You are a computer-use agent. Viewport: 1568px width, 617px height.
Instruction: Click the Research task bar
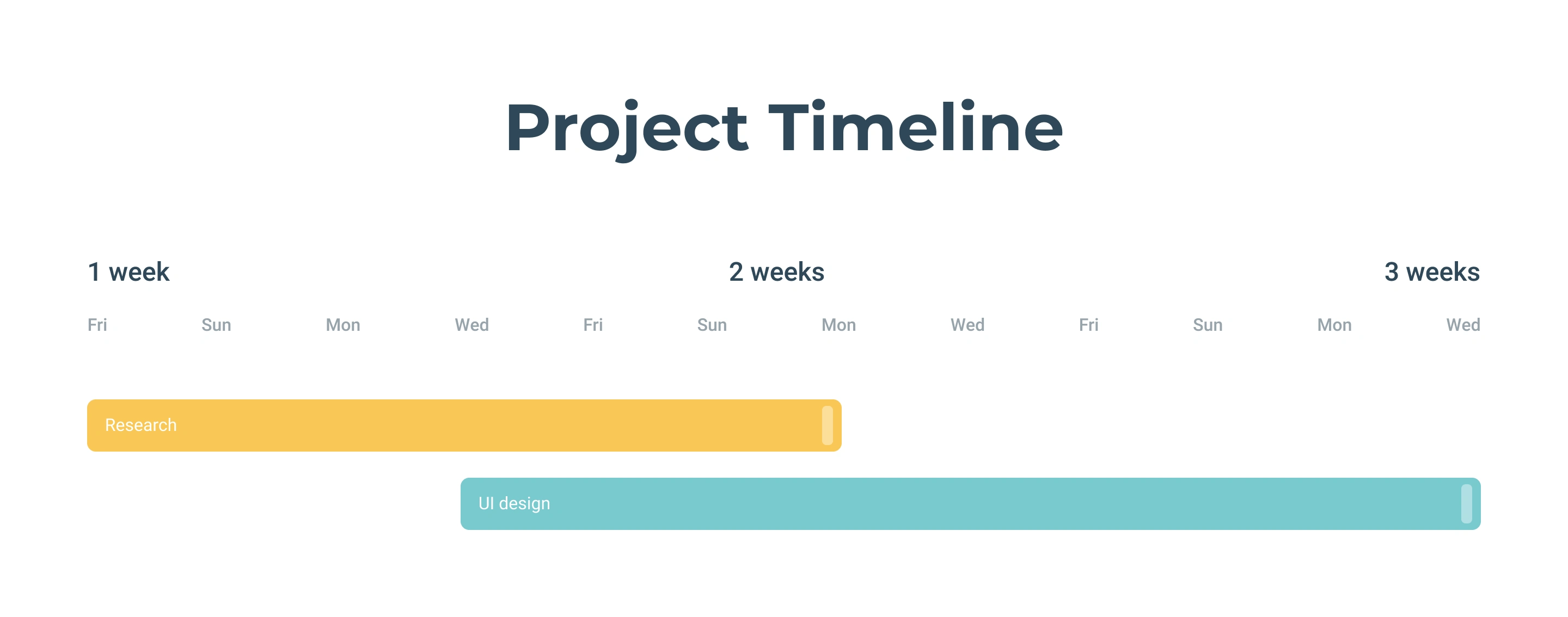click(464, 425)
